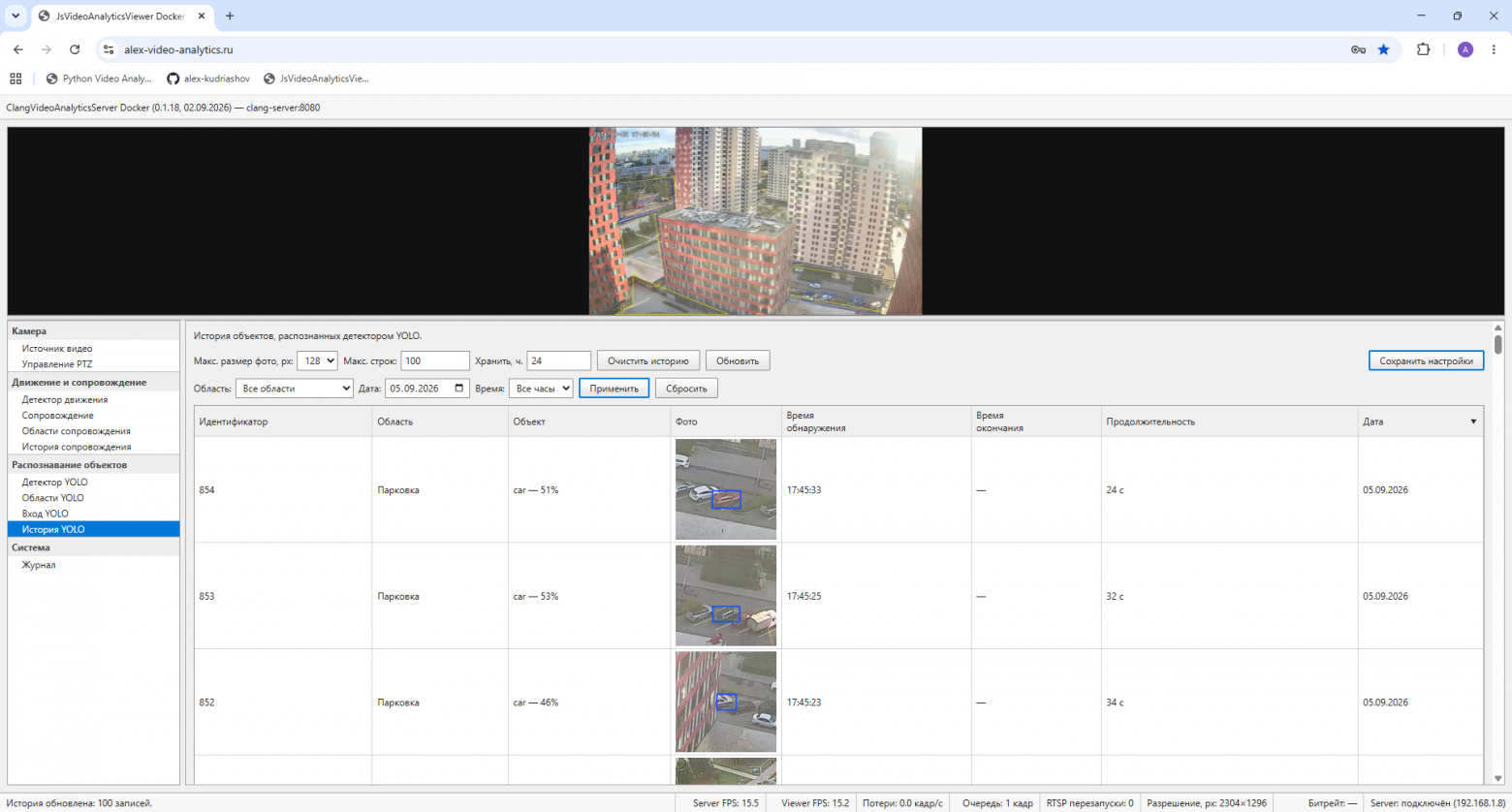Click the live camera video preview
This screenshot has height=812, width=1512.
click(x=755, y=221)
